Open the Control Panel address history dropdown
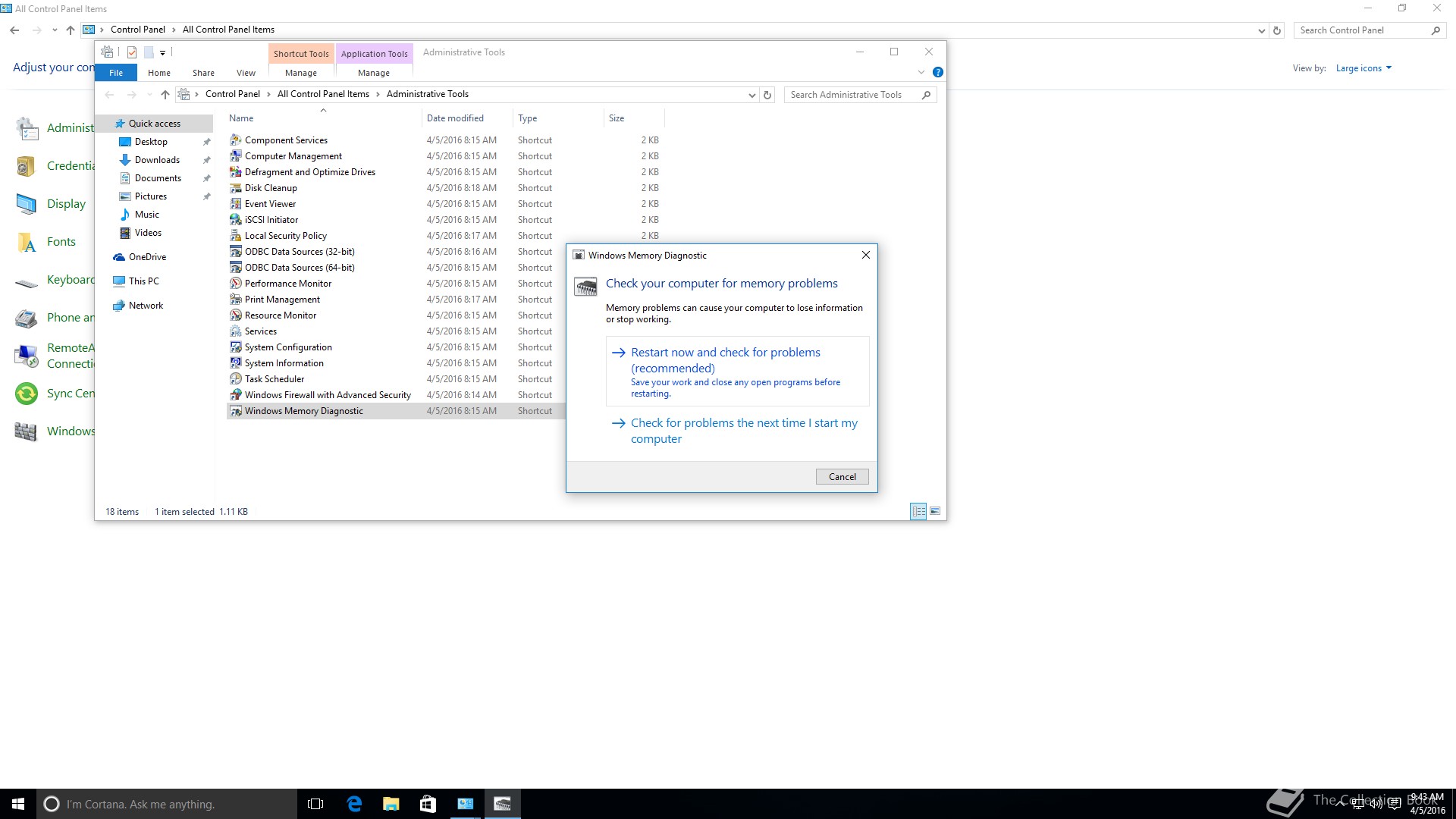 coord(1261,30)
